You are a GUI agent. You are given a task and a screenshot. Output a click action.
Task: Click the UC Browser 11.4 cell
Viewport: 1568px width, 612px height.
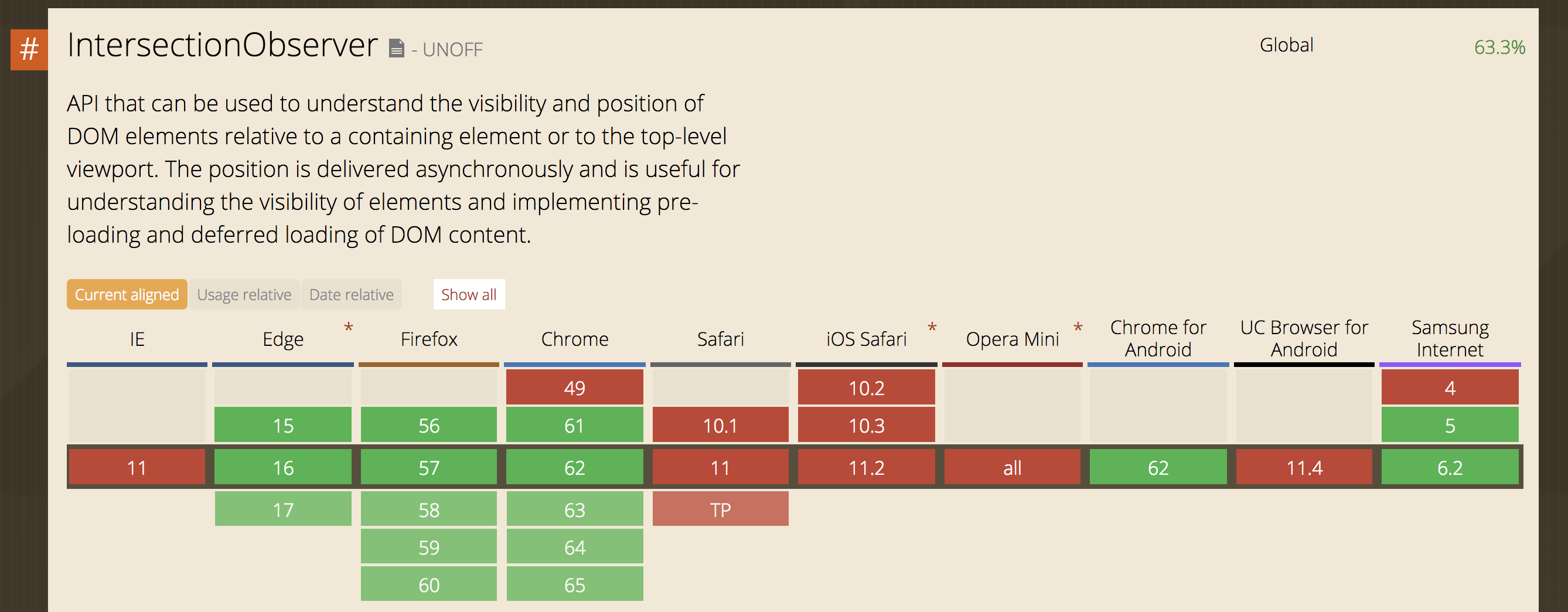(x=1303, y=467)
